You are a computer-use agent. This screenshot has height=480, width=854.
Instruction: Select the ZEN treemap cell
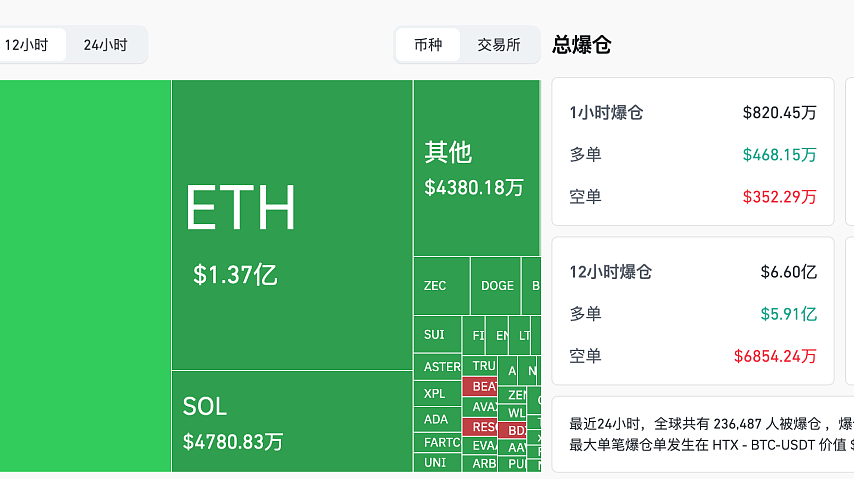pos(513,395)
